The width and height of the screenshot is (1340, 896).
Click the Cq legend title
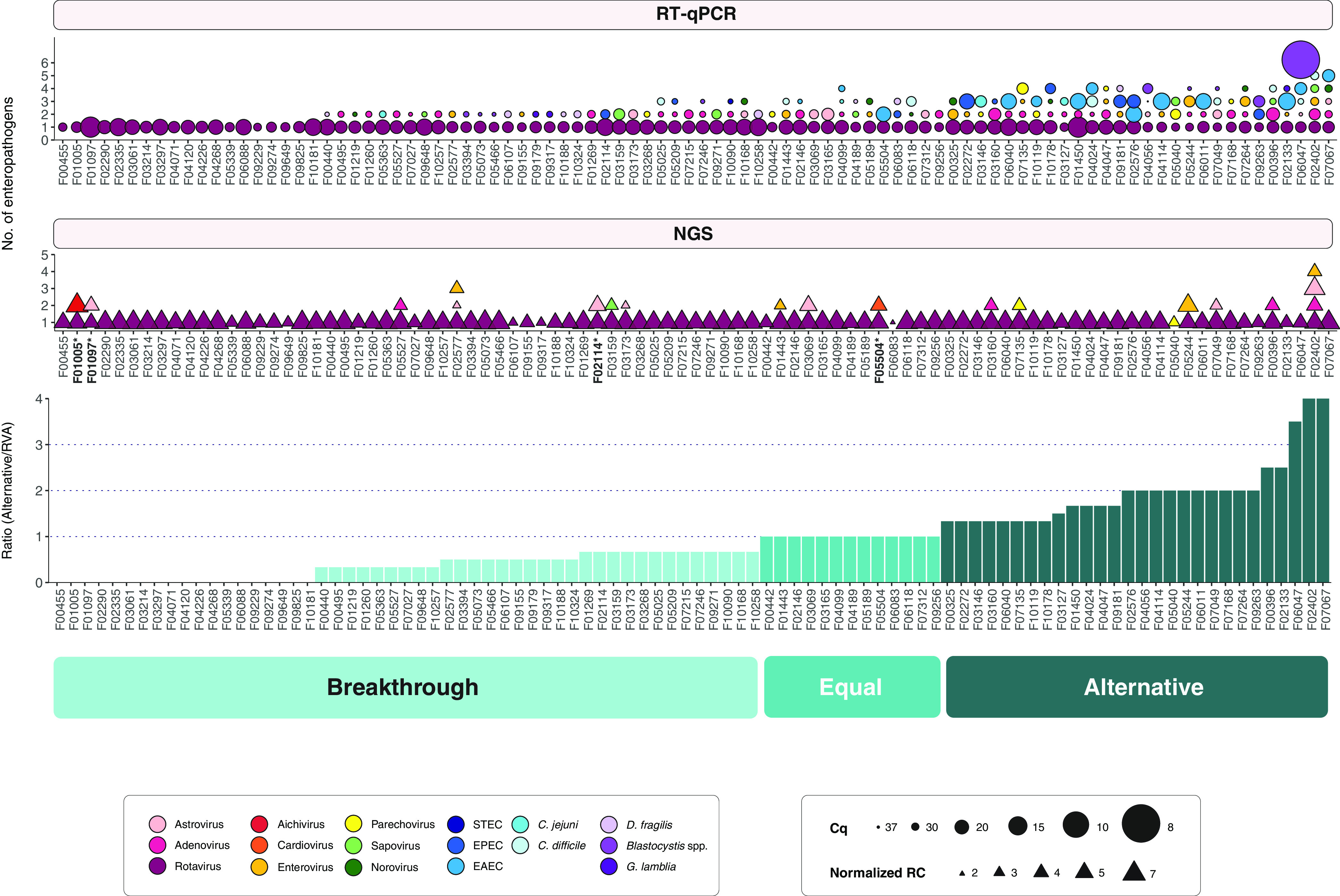coord(838,827)
